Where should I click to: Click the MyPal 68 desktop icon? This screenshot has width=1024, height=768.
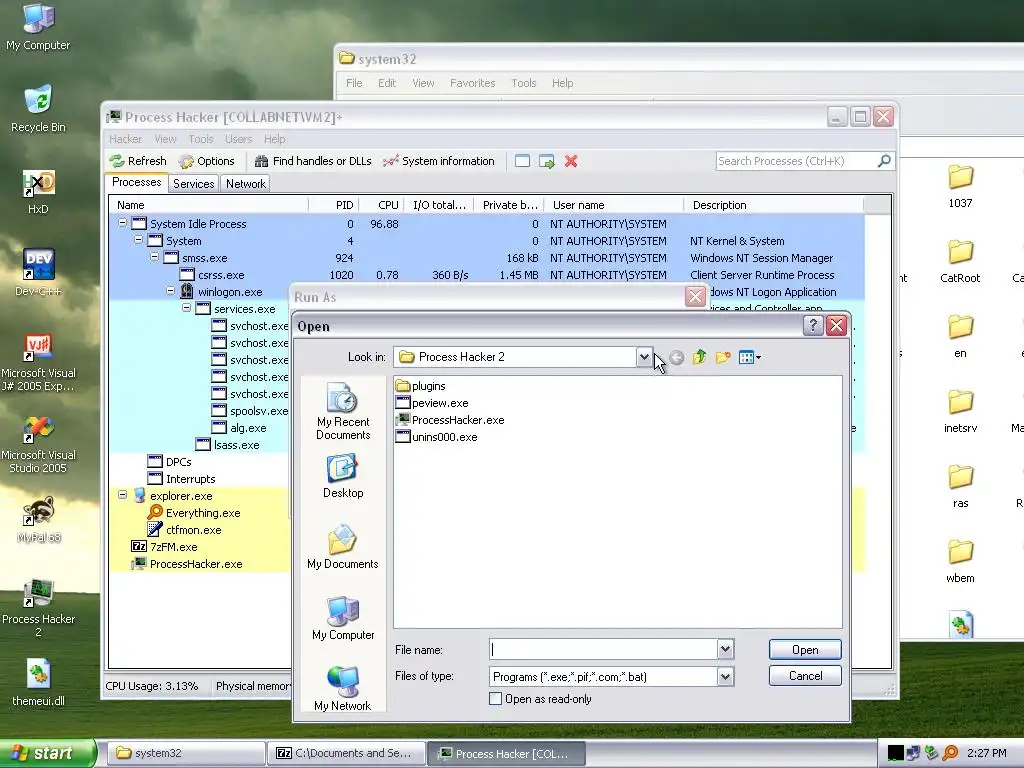(x=38, y=520)
